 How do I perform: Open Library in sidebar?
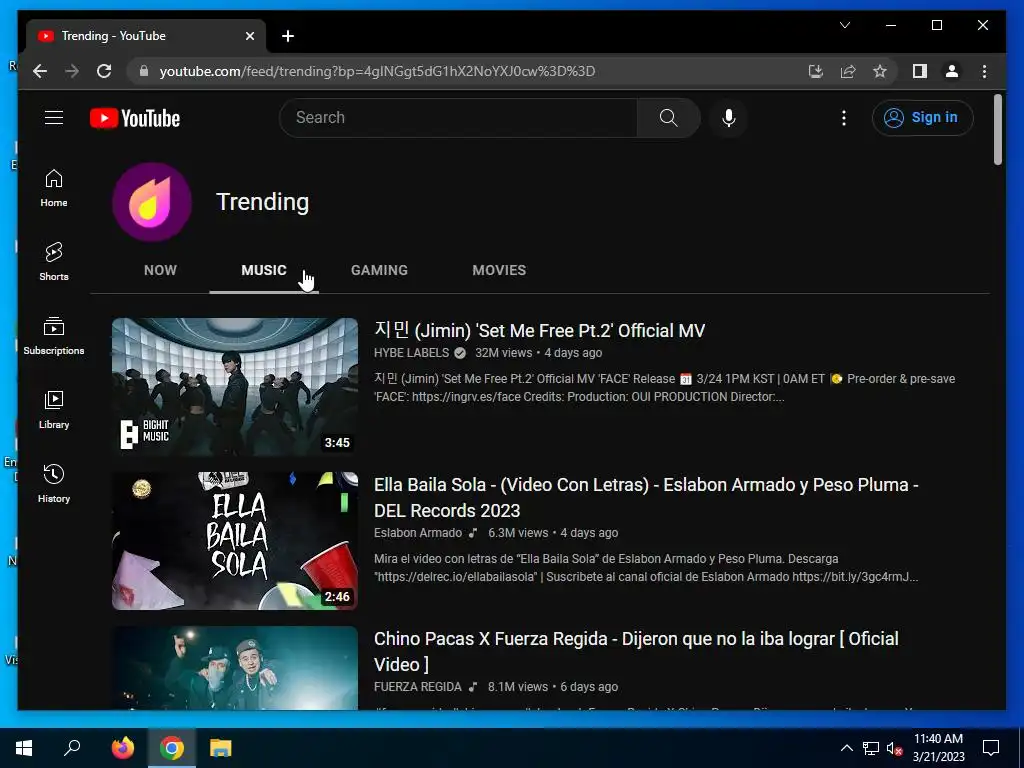[54, 409]
